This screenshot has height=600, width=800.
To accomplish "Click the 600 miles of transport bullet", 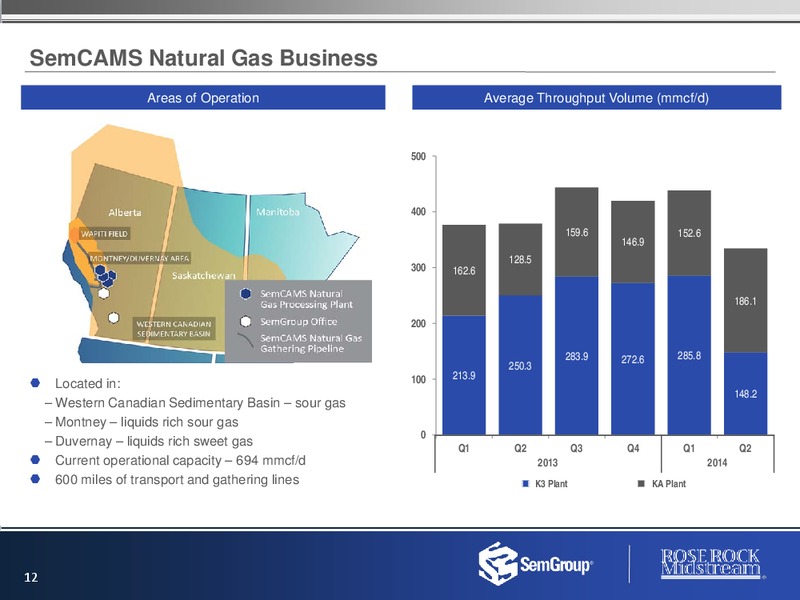I will pyautogui.click(x=177, y=480).
